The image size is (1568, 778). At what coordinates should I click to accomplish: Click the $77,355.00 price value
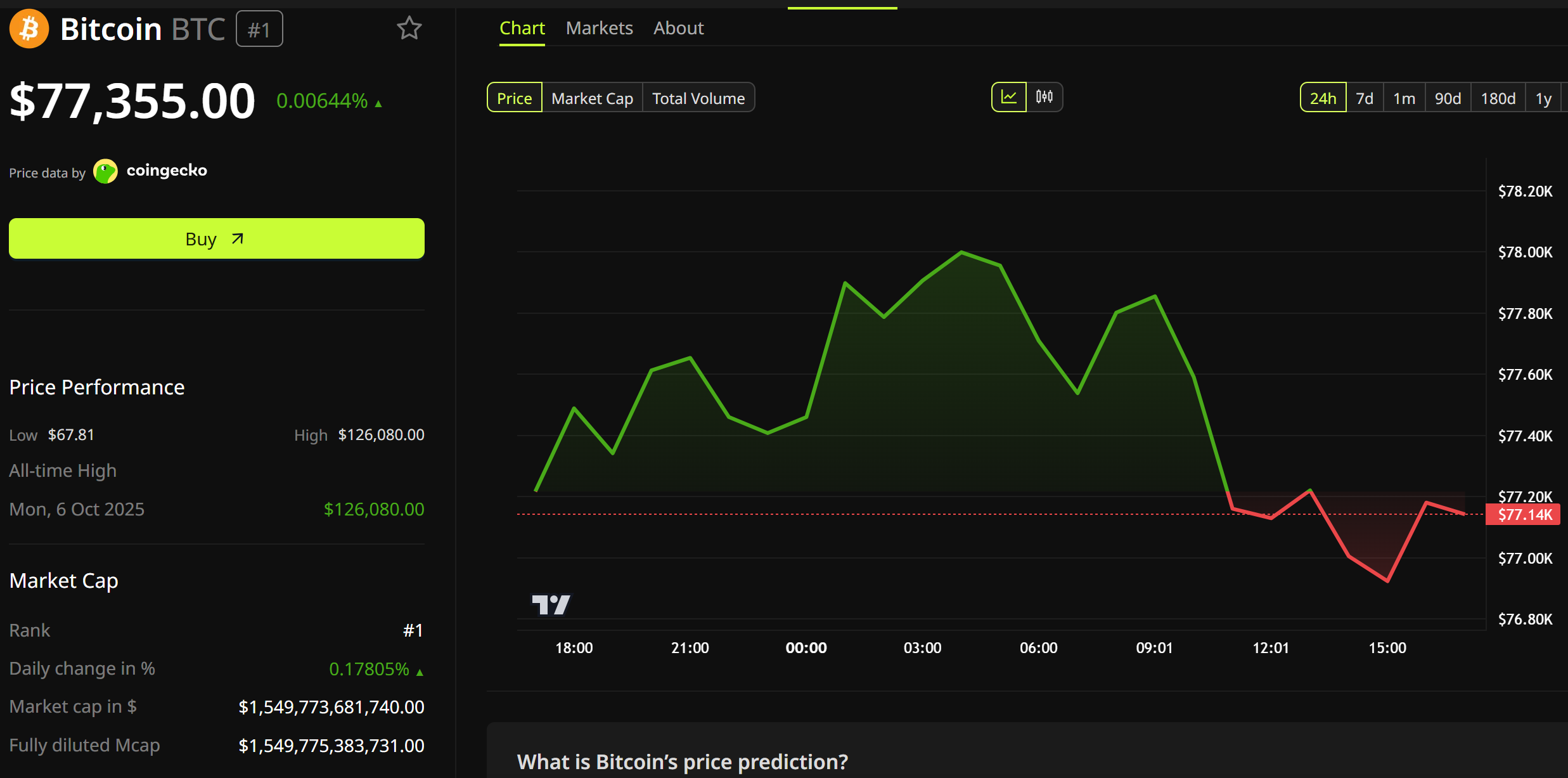(x=132, y=101)
